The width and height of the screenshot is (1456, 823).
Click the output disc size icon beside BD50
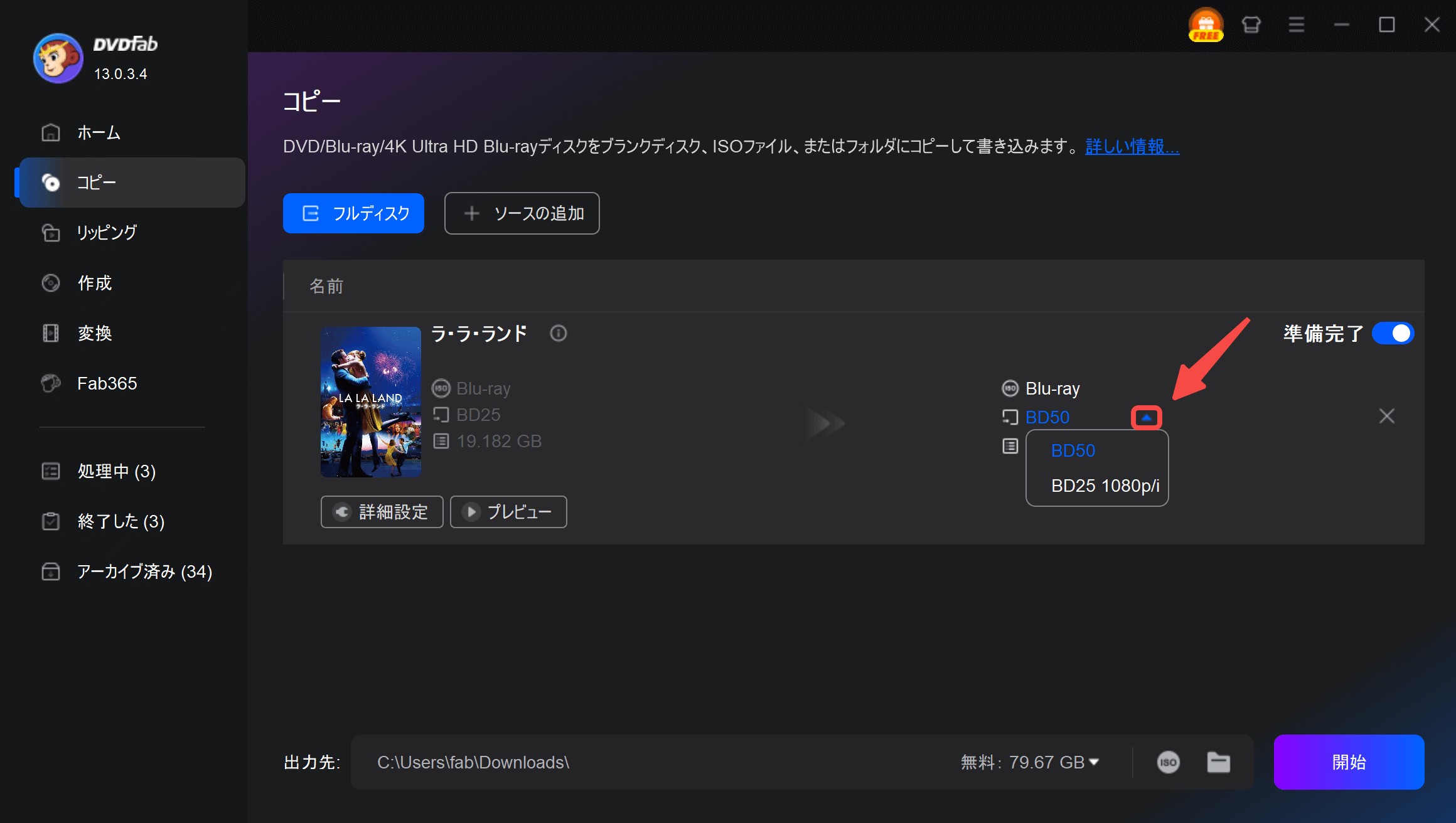tap(1010, 417)
